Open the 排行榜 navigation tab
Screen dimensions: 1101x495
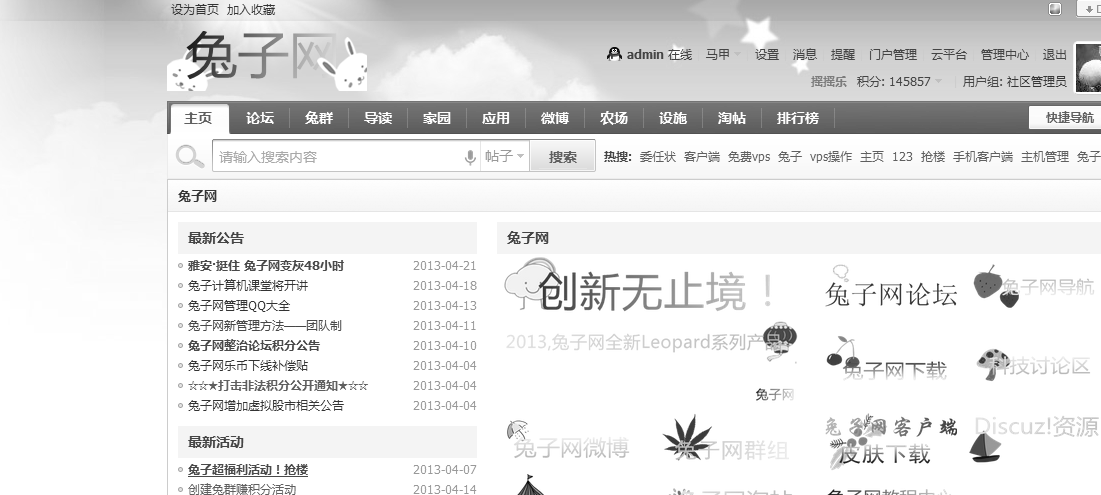[798, 118]
